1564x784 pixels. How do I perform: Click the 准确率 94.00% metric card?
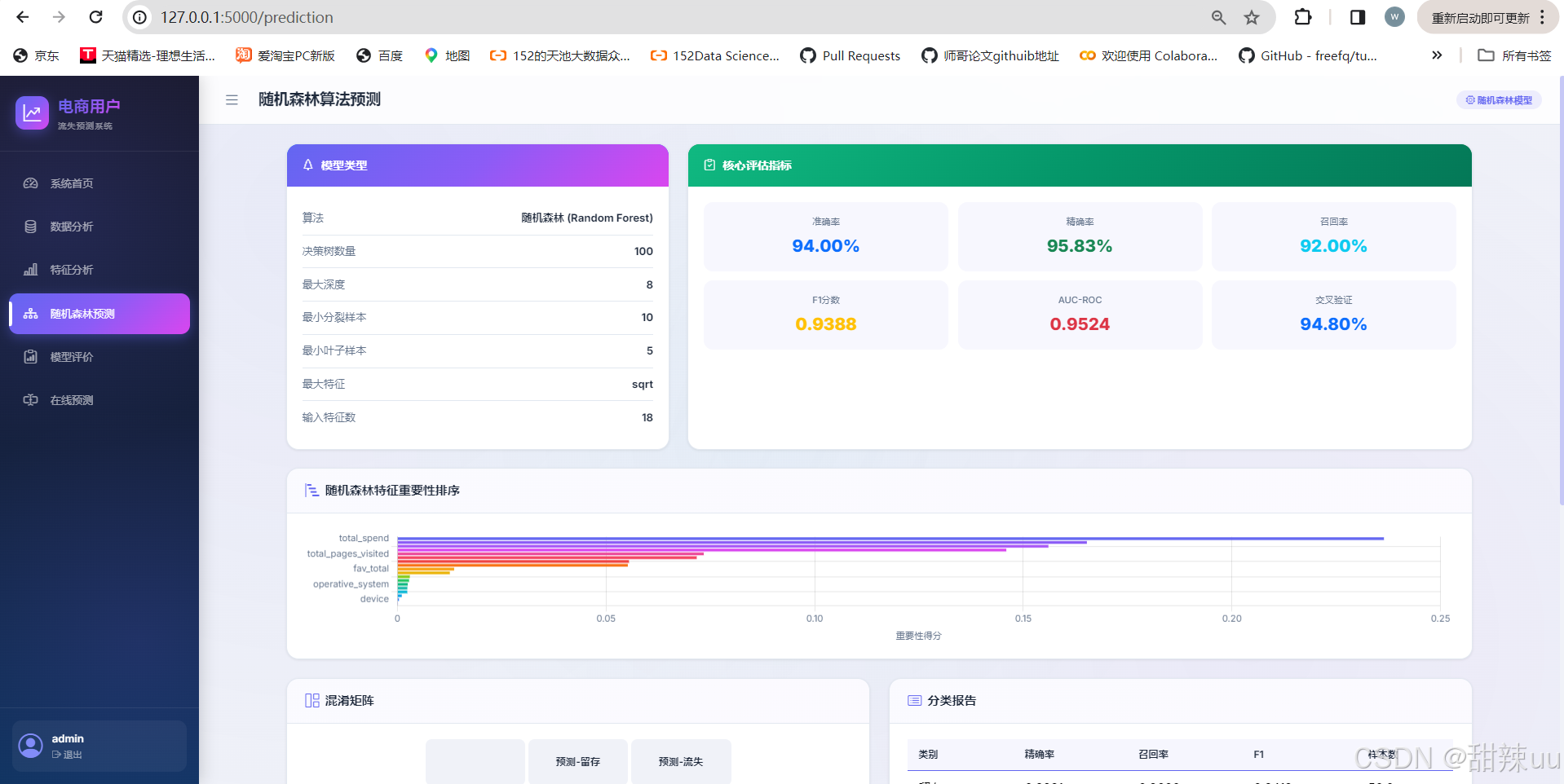pos(825,236)
